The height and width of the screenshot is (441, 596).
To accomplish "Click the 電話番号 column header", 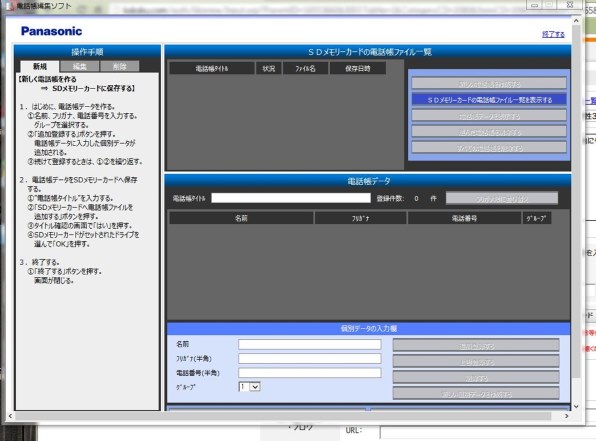I will (x=464, y=218).
